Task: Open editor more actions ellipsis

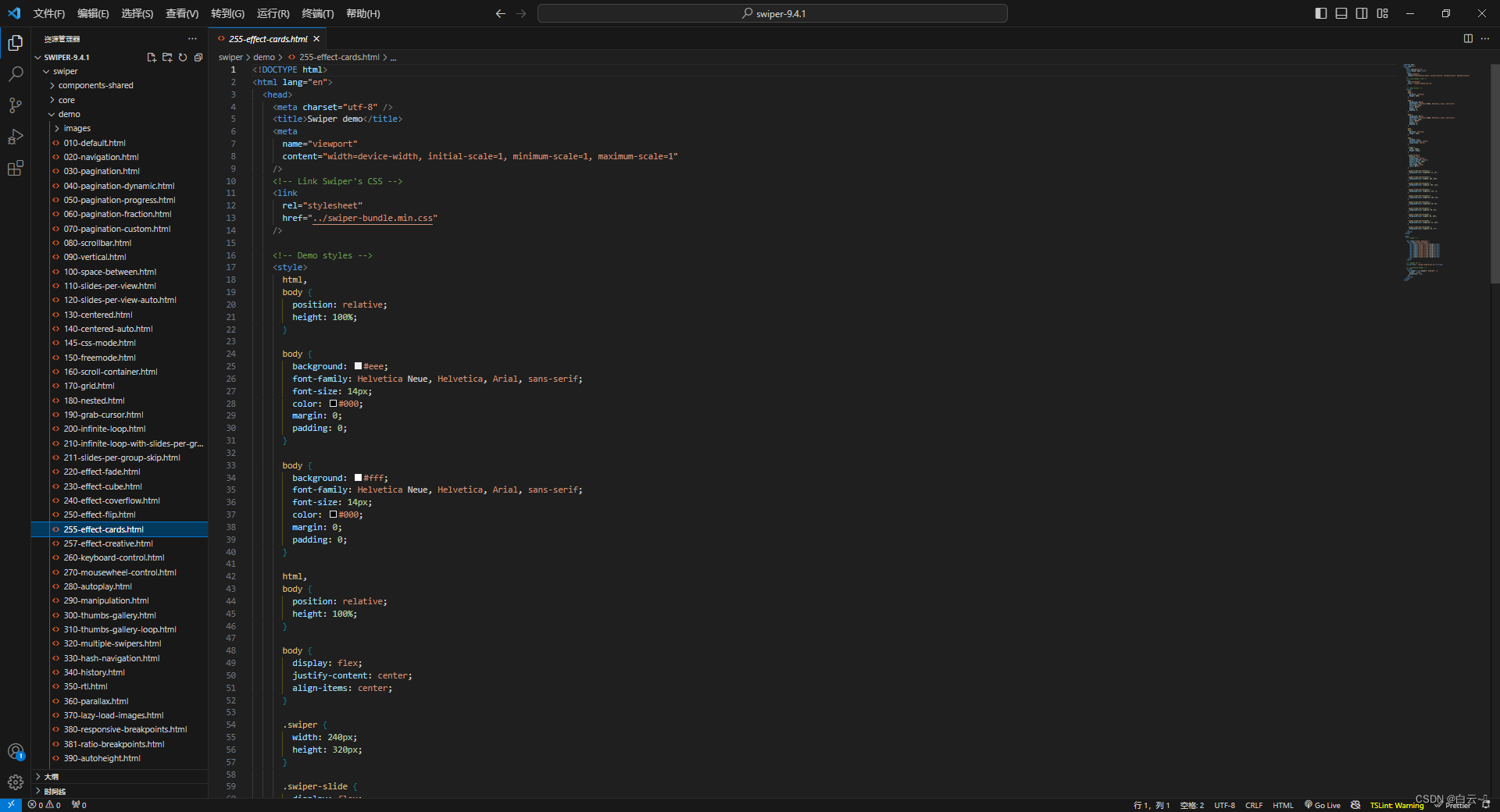Action: (x=1485, y=38)
